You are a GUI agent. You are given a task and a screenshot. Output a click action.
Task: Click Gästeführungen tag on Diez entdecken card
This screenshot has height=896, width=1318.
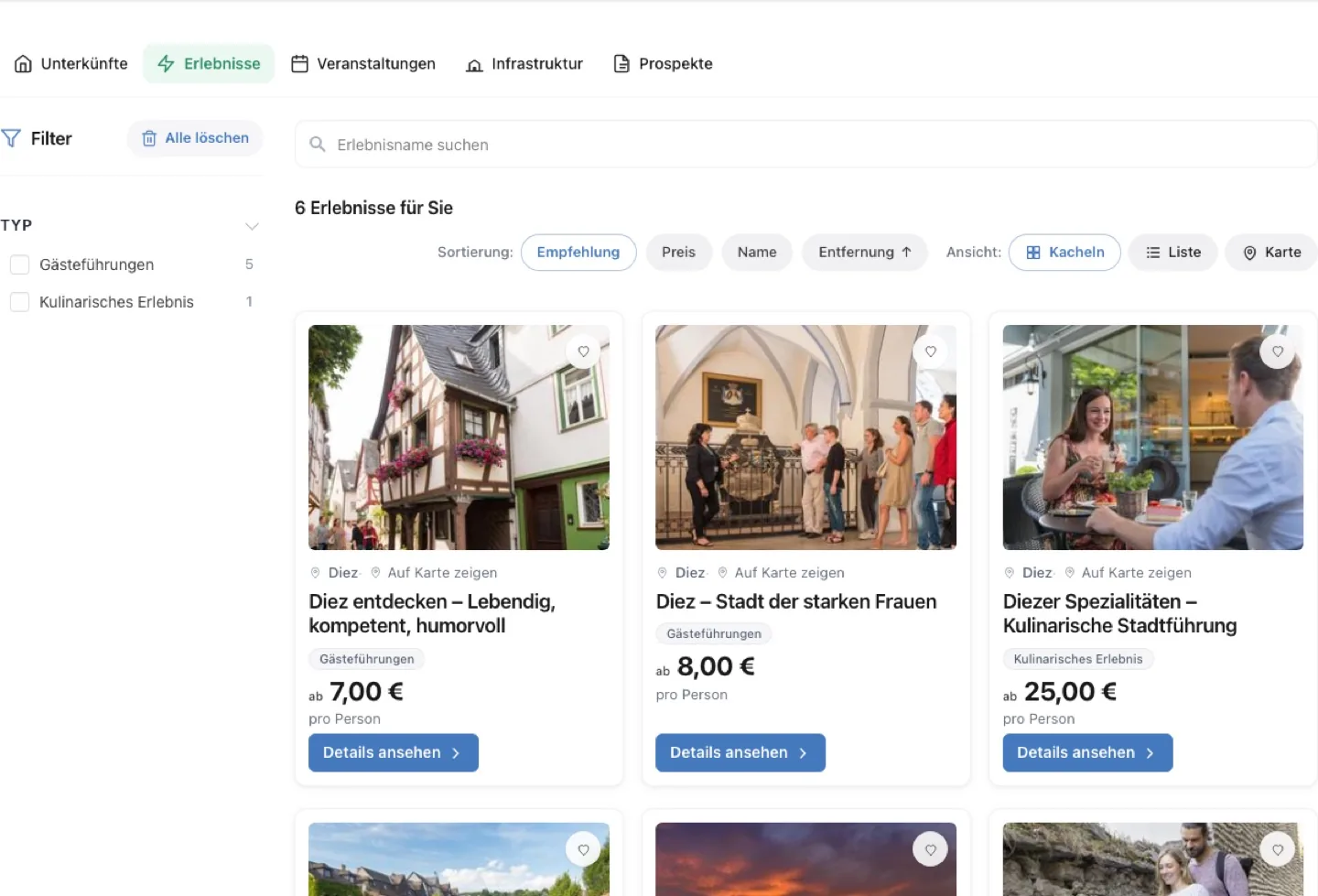coord(367,659)
